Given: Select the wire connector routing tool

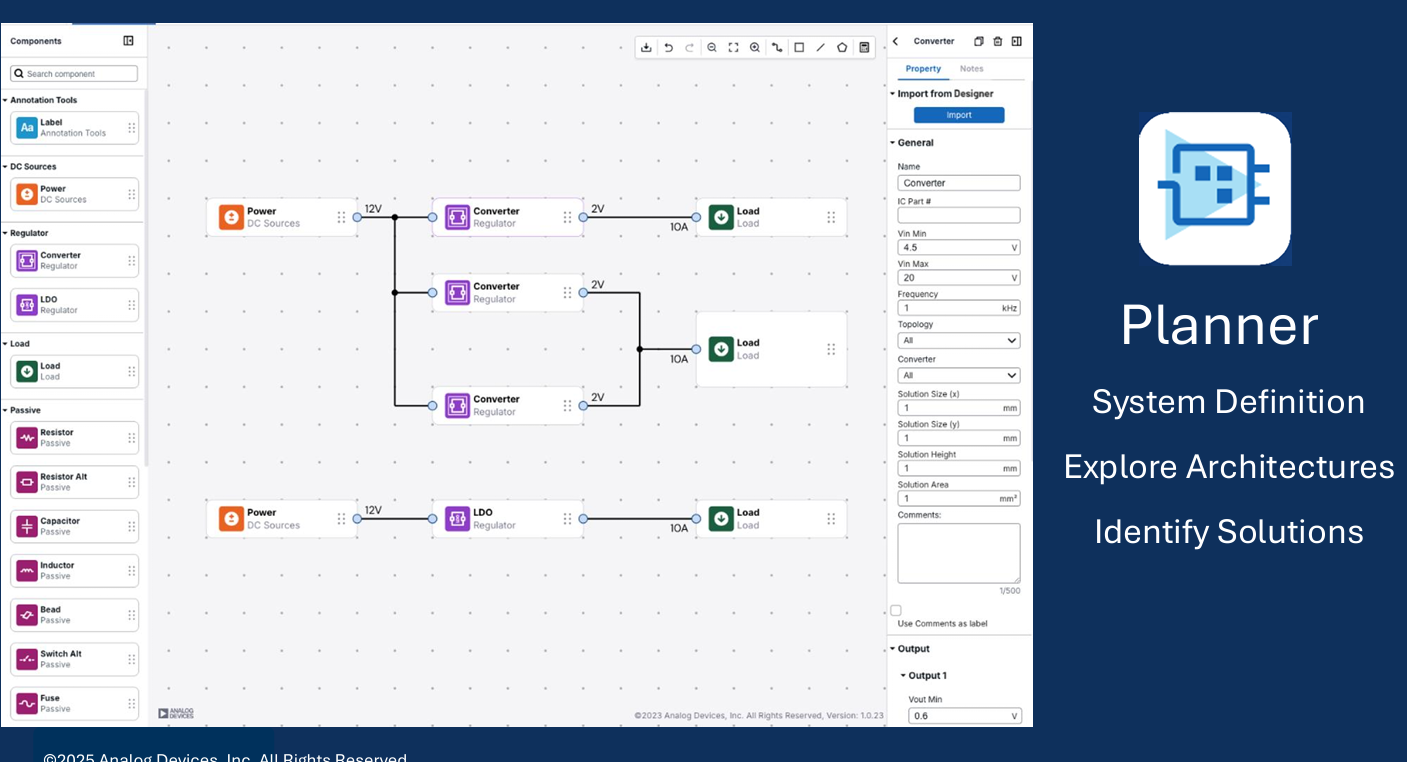Looking at the screenshot, I should (x=777, y=47).
